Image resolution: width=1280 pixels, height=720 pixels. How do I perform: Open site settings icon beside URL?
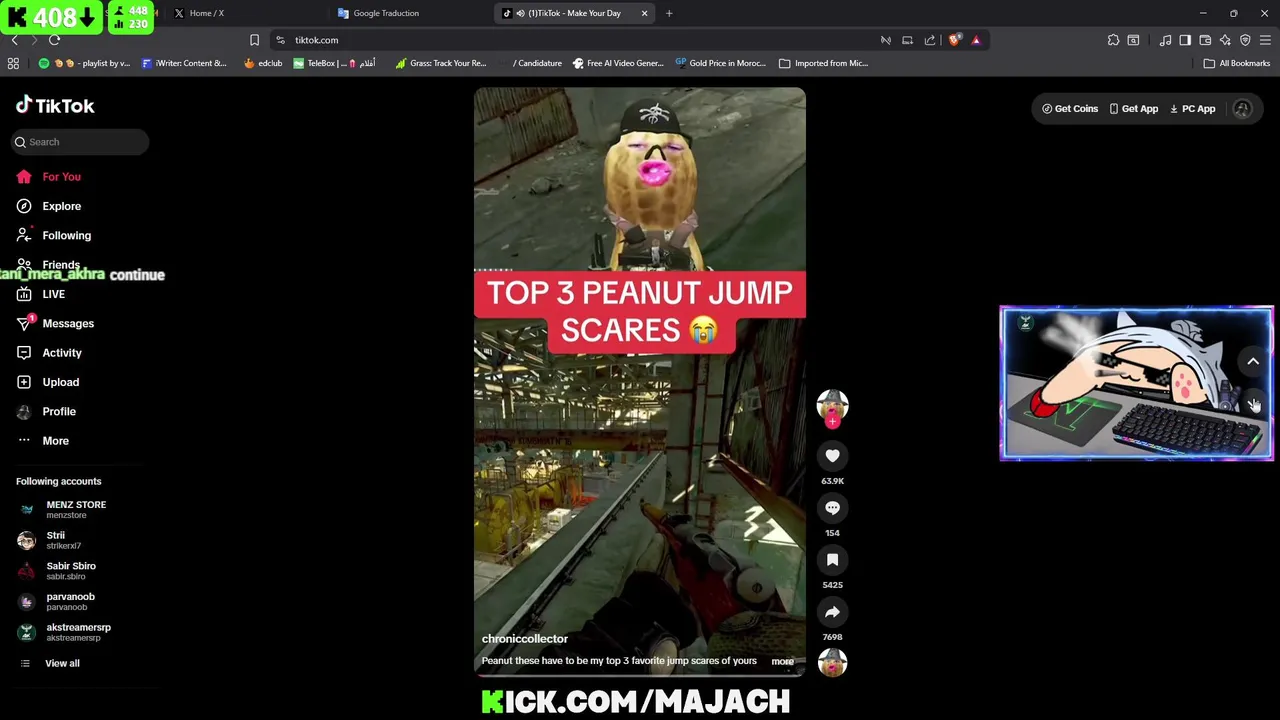pos(280,40)
